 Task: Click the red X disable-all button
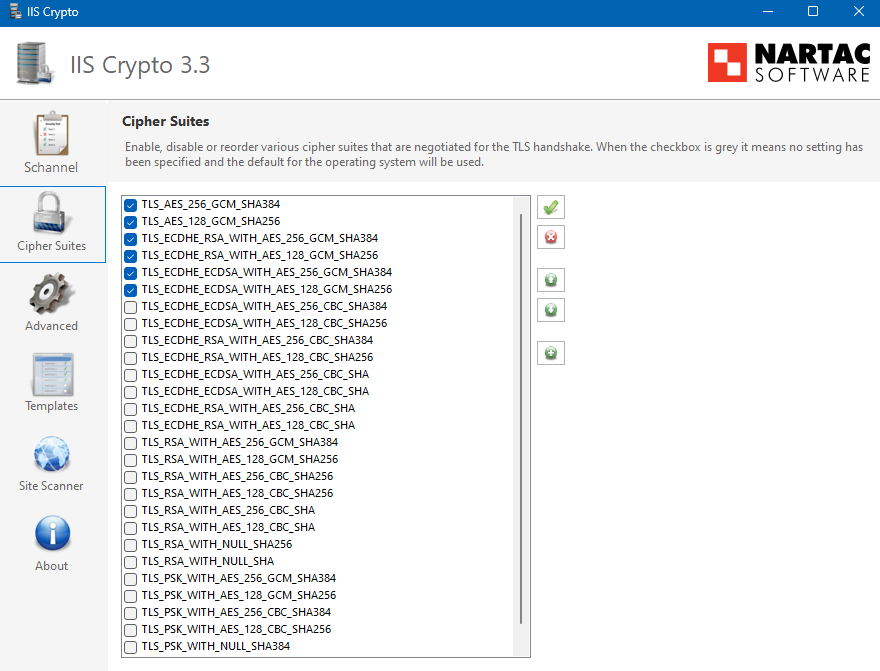point(550,237)
